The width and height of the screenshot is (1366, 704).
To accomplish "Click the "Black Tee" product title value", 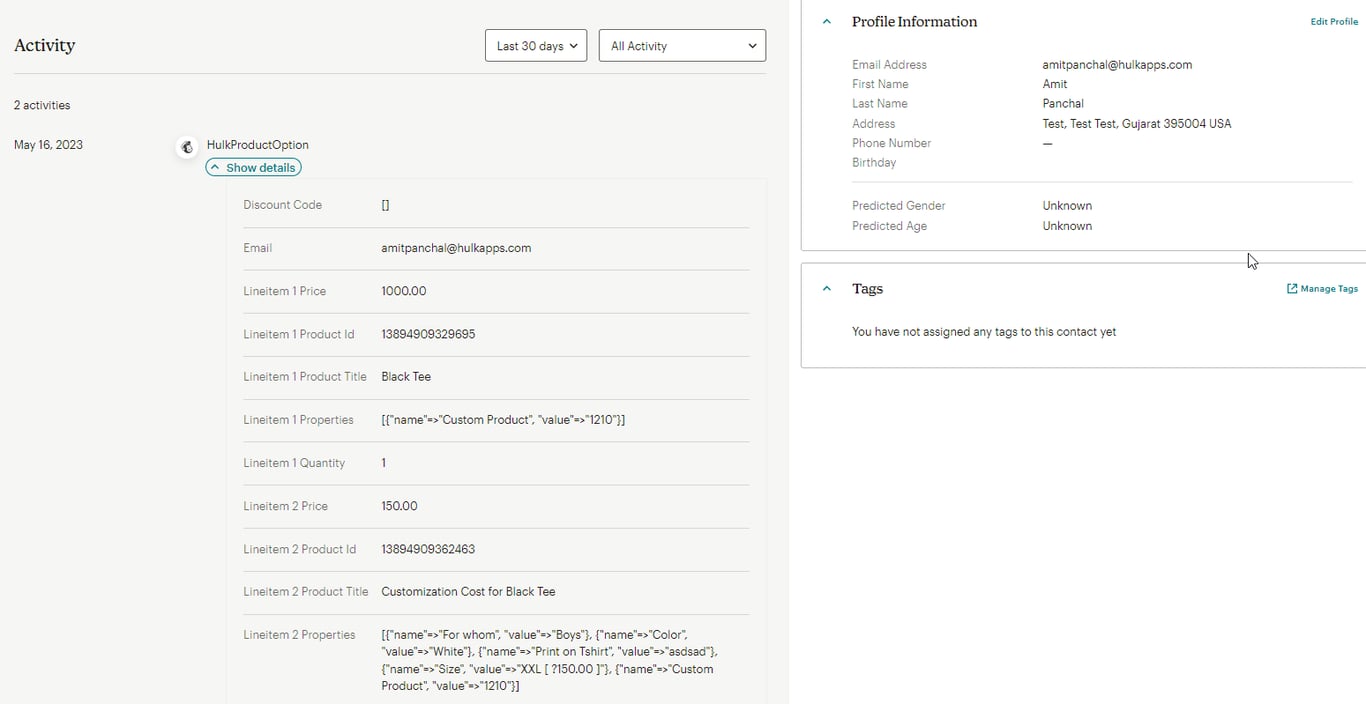I will pyautogui.click(x=406, y=377).
